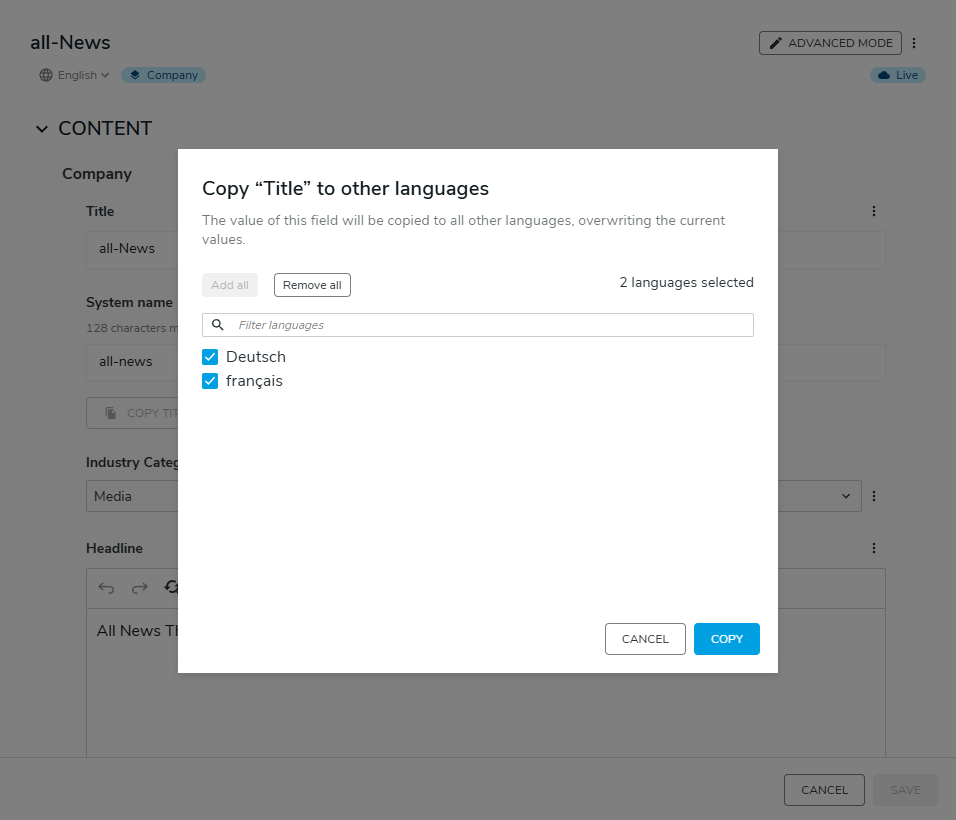Open the Headline field options icon

(x=874, y=548)
